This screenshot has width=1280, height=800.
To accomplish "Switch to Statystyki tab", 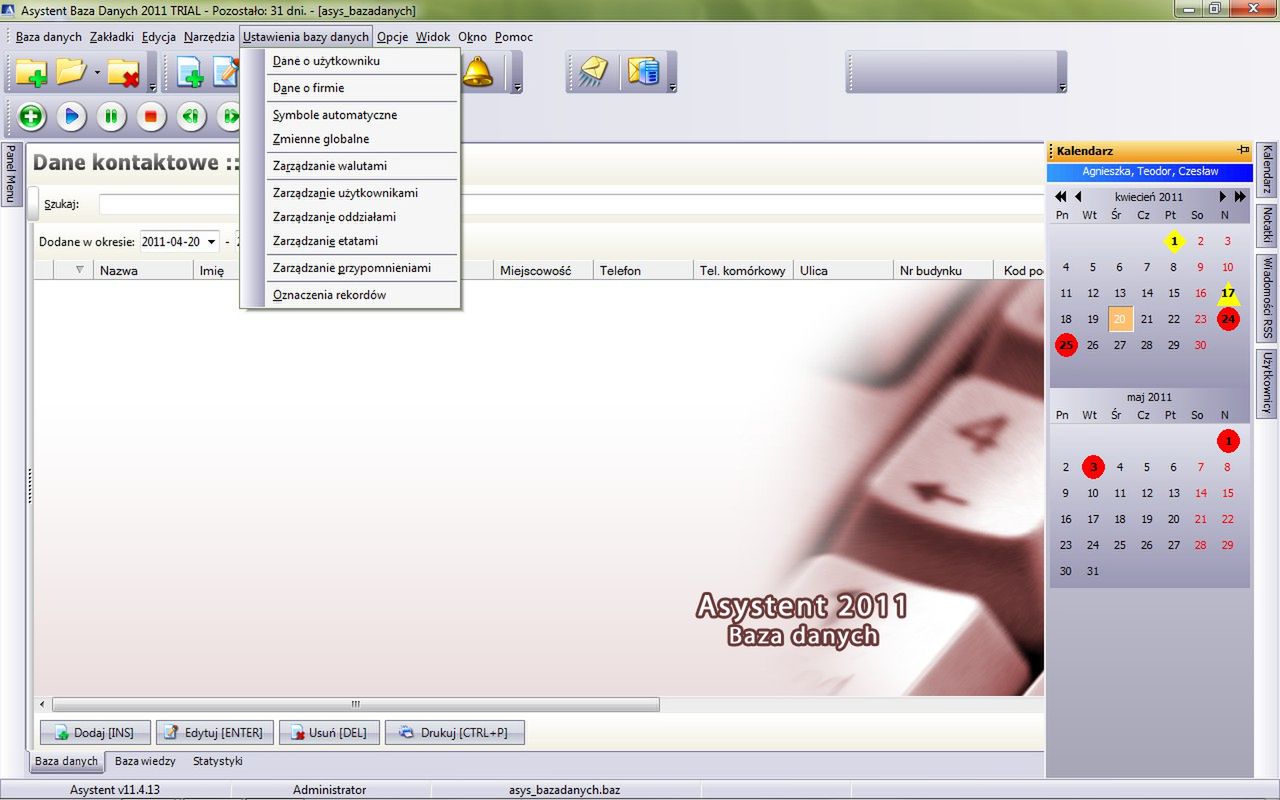I will click(218, 761).
